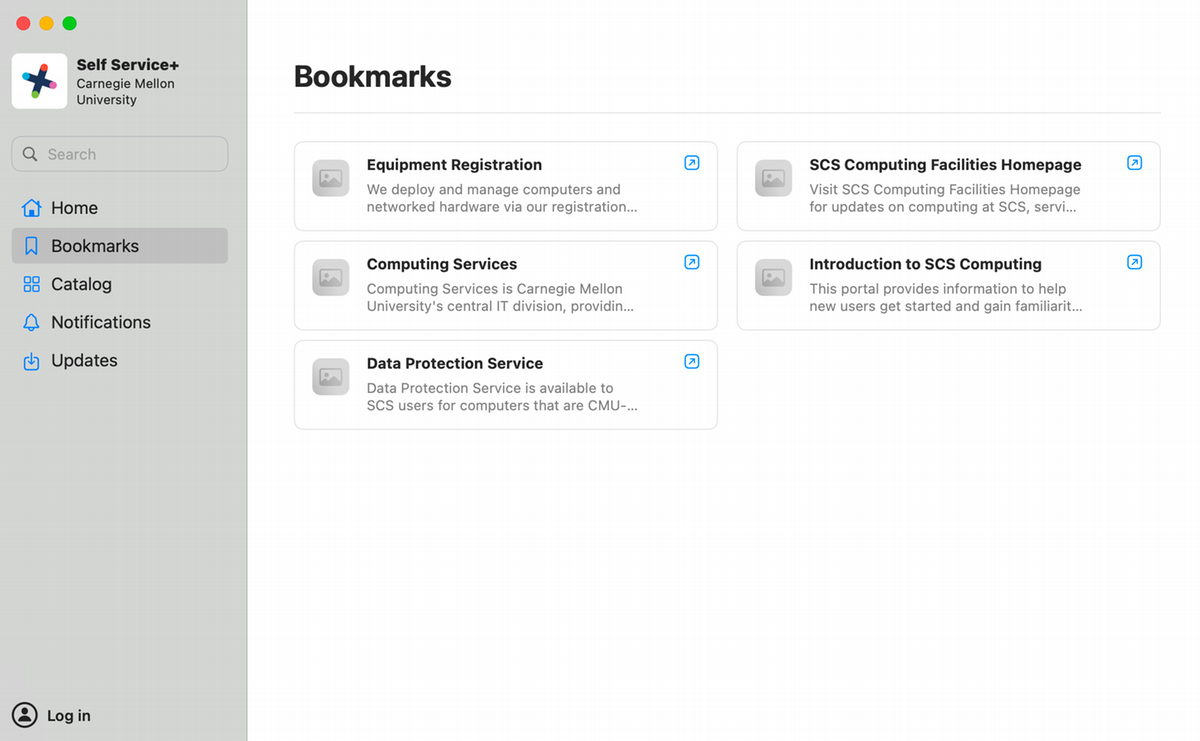
Task: Open the Equipment Registration title link
Action: click(x=454, y=165)
